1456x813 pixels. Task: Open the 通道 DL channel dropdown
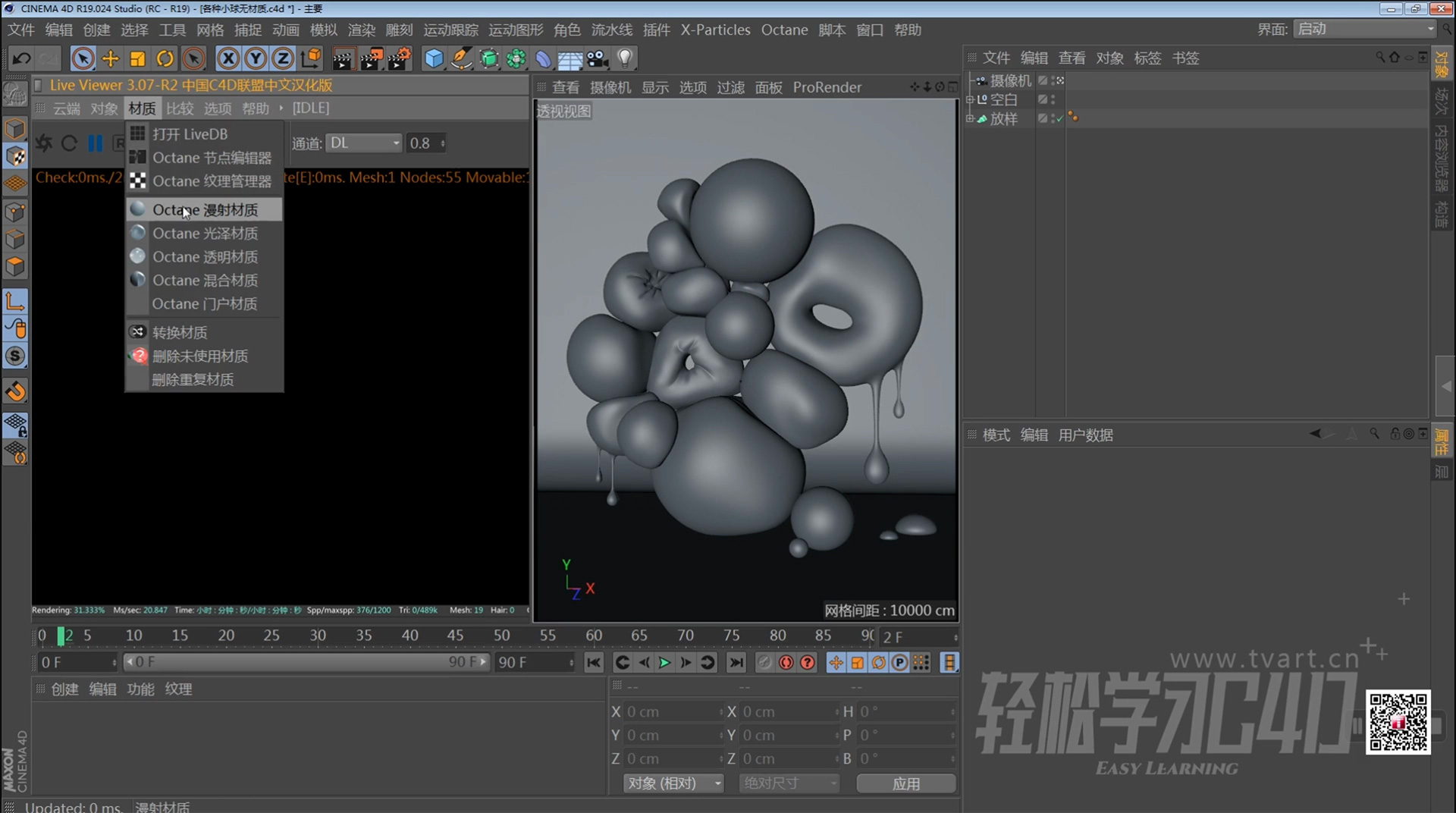coord(363,143)
